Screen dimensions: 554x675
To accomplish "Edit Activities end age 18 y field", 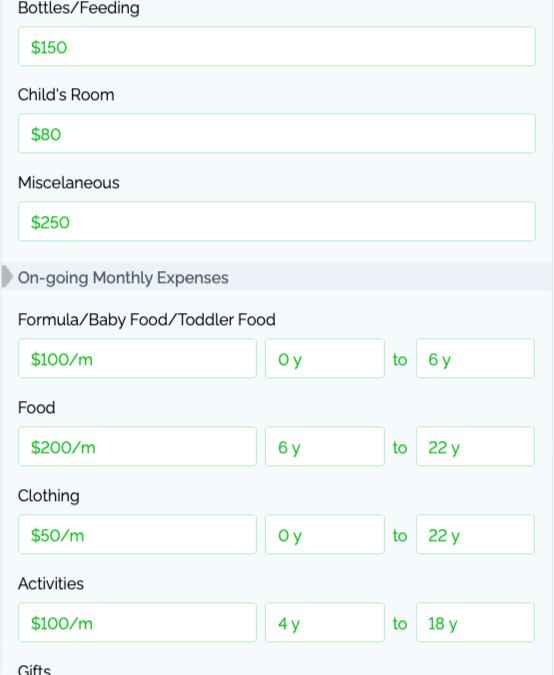I will tap(475, 622).
